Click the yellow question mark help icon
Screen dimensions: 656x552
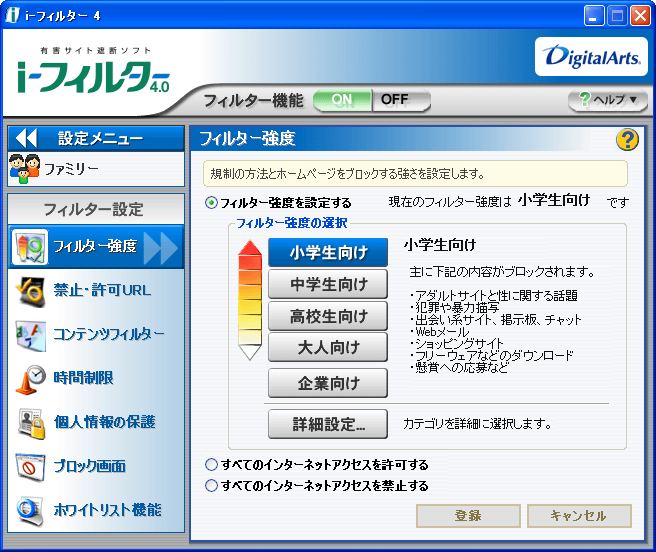627,140
